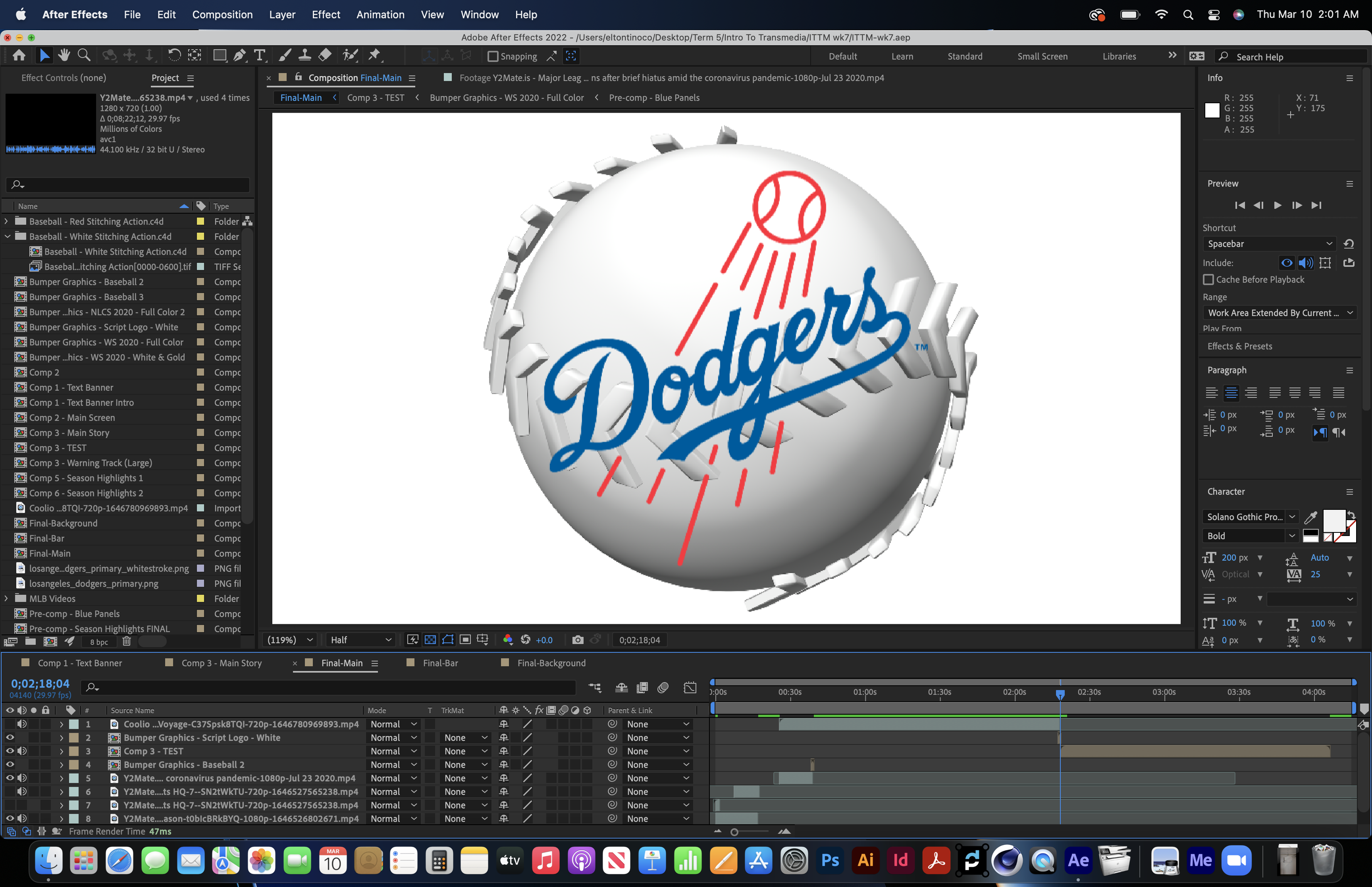
Task: Click the delete trash icon in Project panel
Action: (x=127, y=642)
